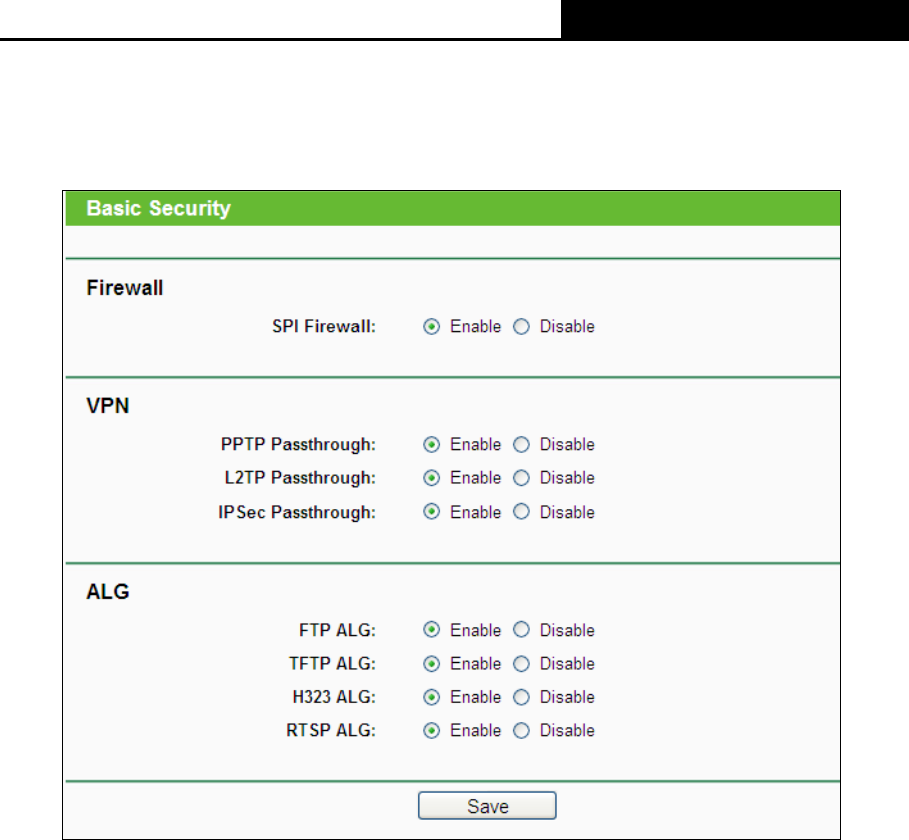Image resolution: width=909 pixels, height=840 pixels.
Task: Click the Save button
Action: pos(487,806)
